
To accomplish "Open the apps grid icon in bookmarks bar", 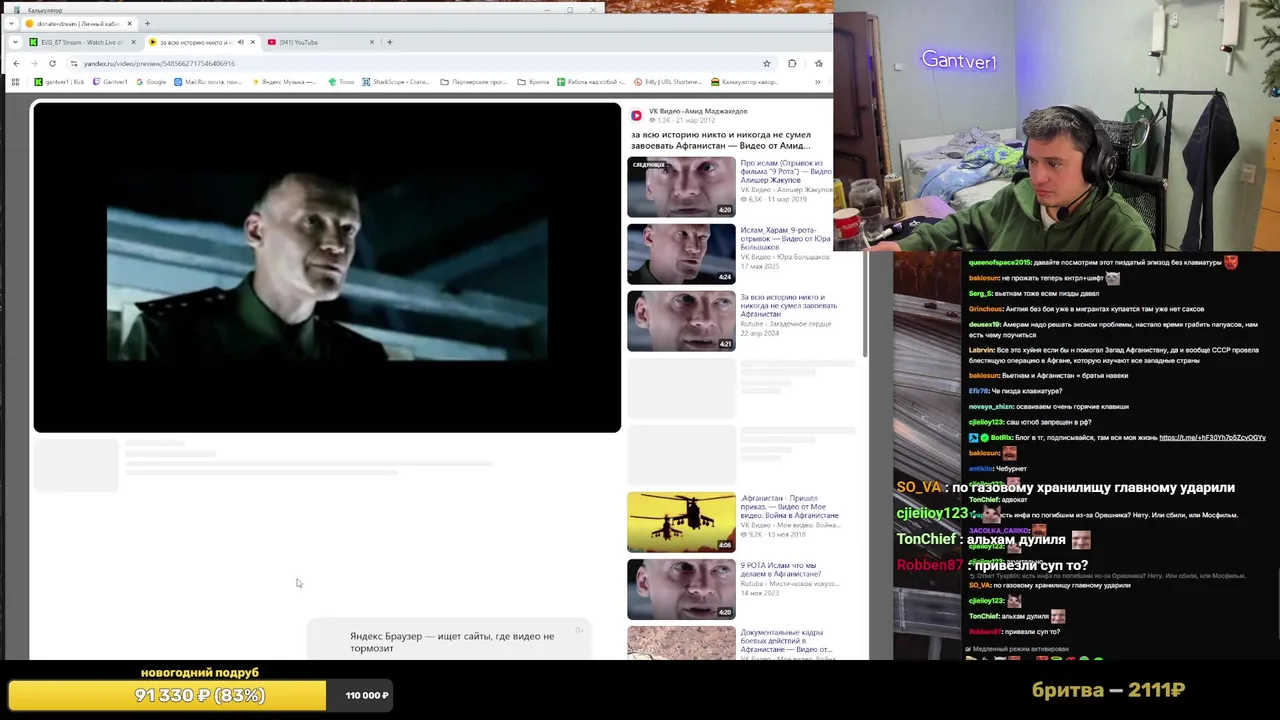I will 15,82.
